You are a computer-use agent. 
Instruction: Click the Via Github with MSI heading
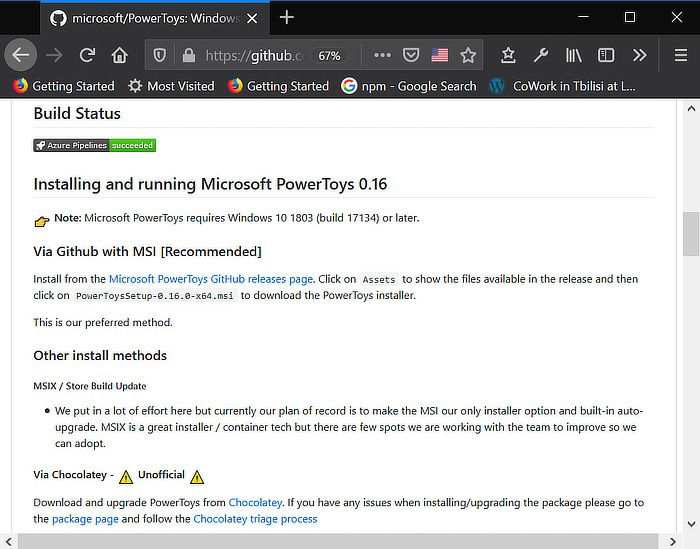147,252
